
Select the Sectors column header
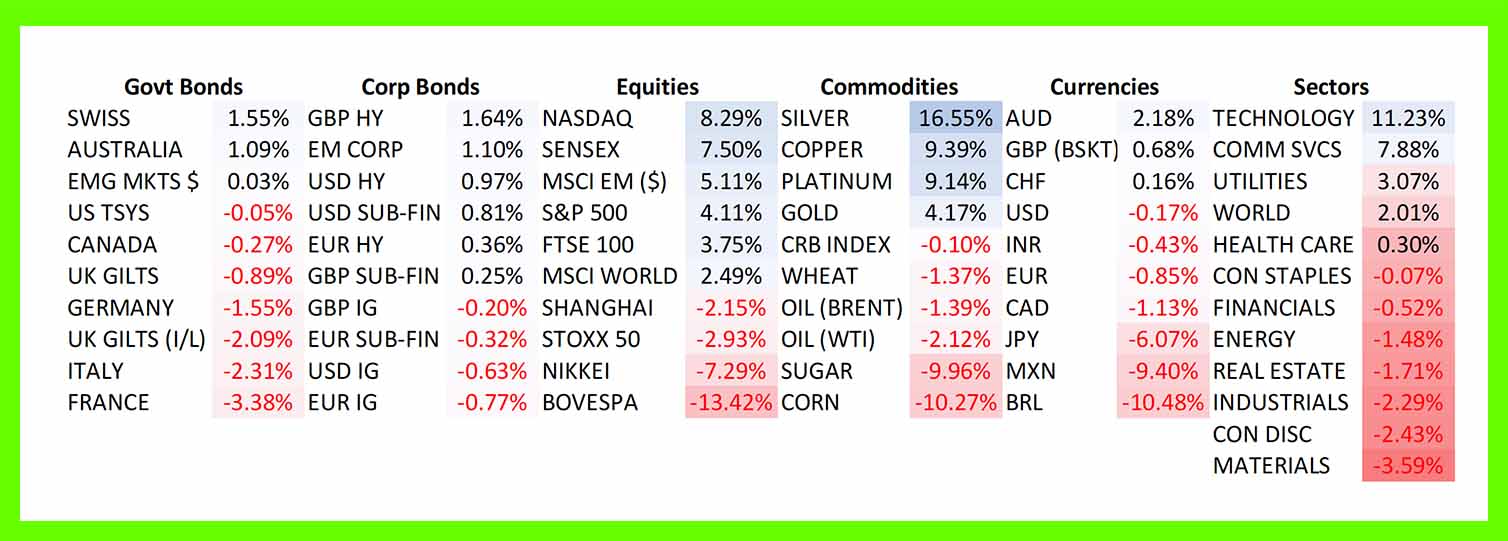pyautogui.click(x=1330, y=87)
